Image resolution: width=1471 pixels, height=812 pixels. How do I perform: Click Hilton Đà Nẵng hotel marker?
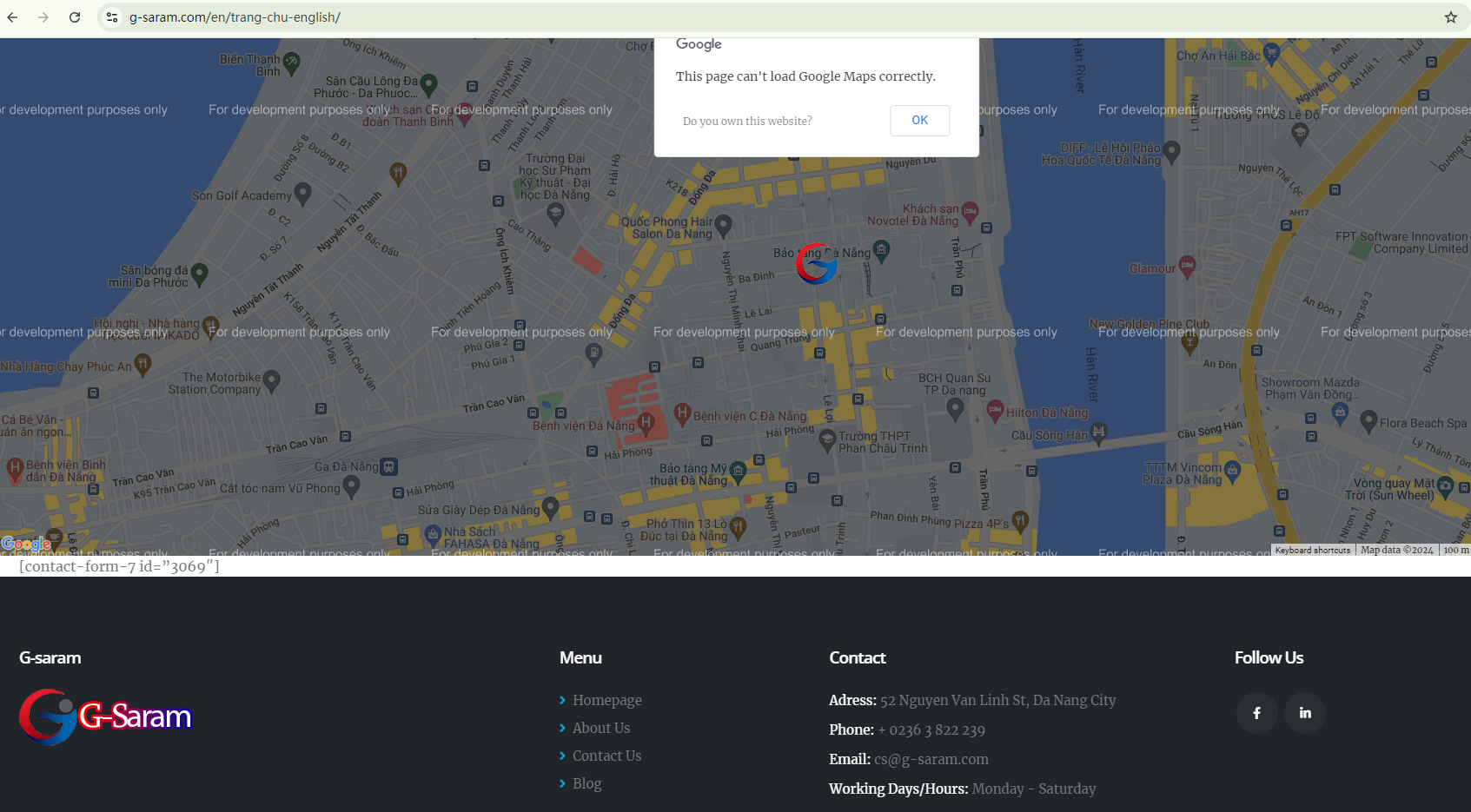995,410
